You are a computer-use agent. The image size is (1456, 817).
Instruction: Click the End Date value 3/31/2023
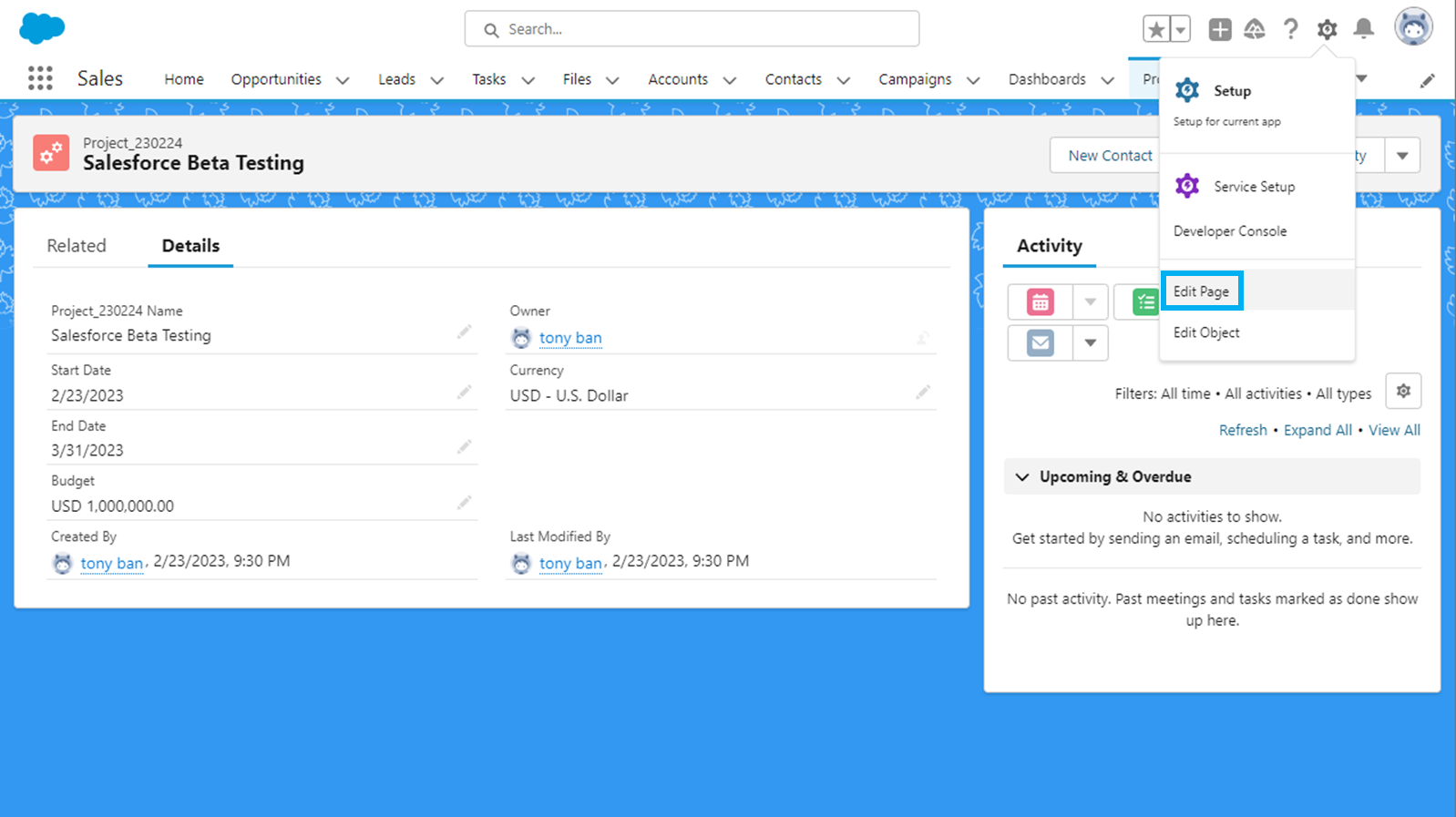coord(87,450)
